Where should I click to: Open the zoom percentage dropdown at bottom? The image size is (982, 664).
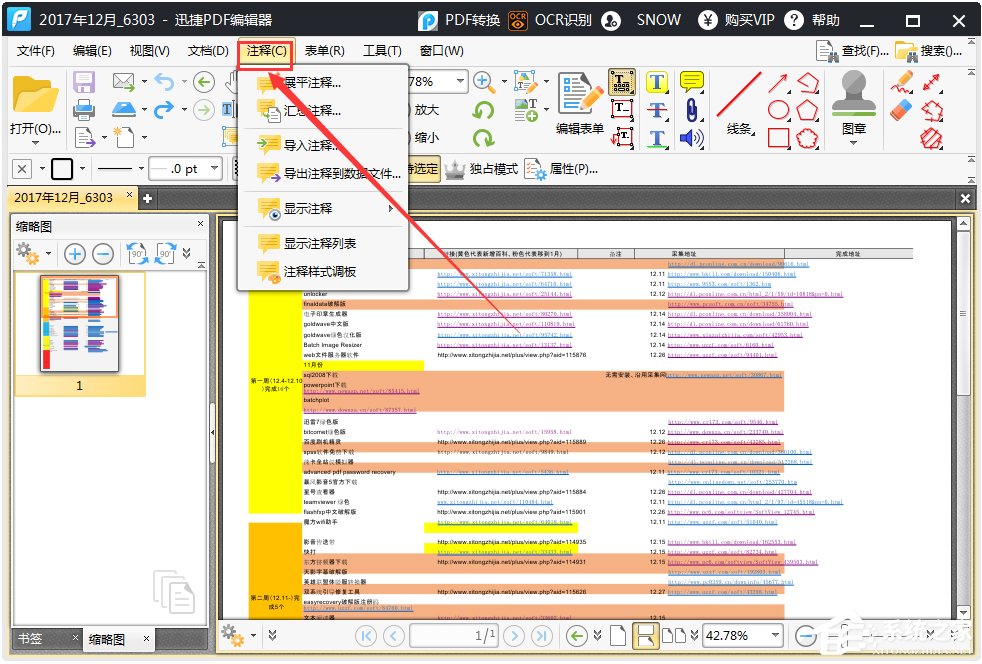[x=773, y=636]
